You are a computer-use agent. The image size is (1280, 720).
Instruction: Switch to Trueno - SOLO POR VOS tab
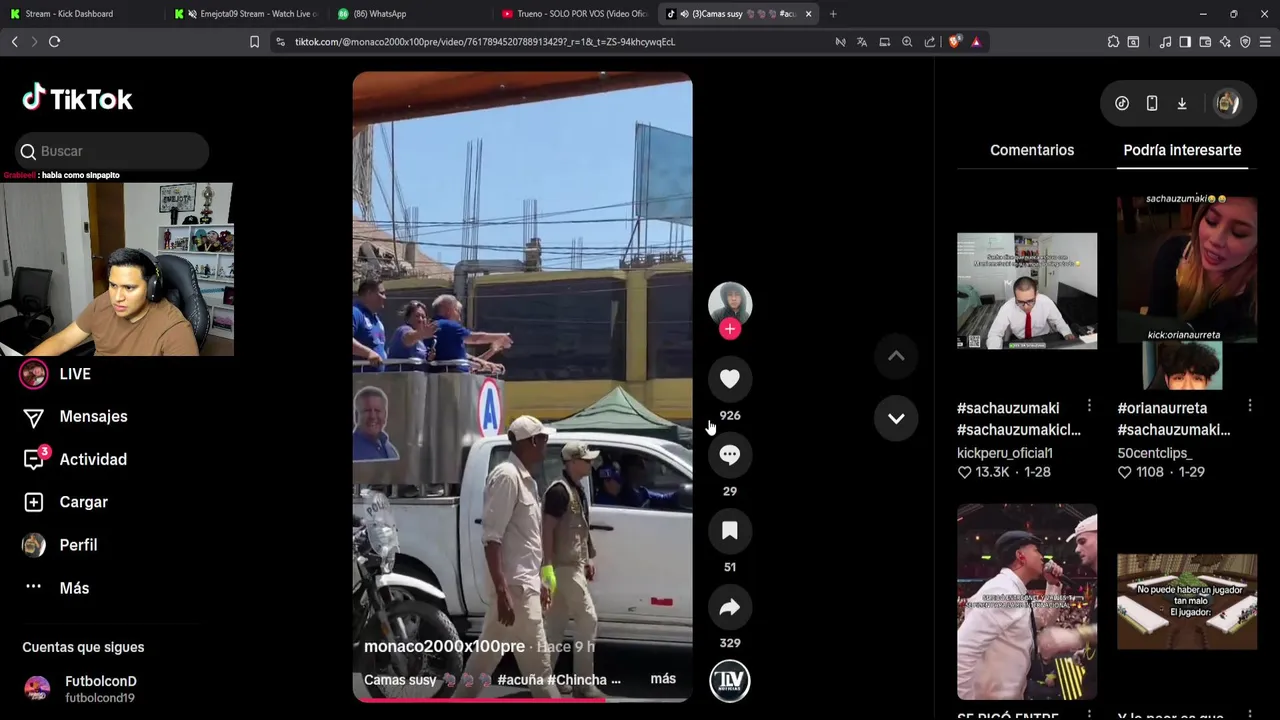click(x=573, y=14)
